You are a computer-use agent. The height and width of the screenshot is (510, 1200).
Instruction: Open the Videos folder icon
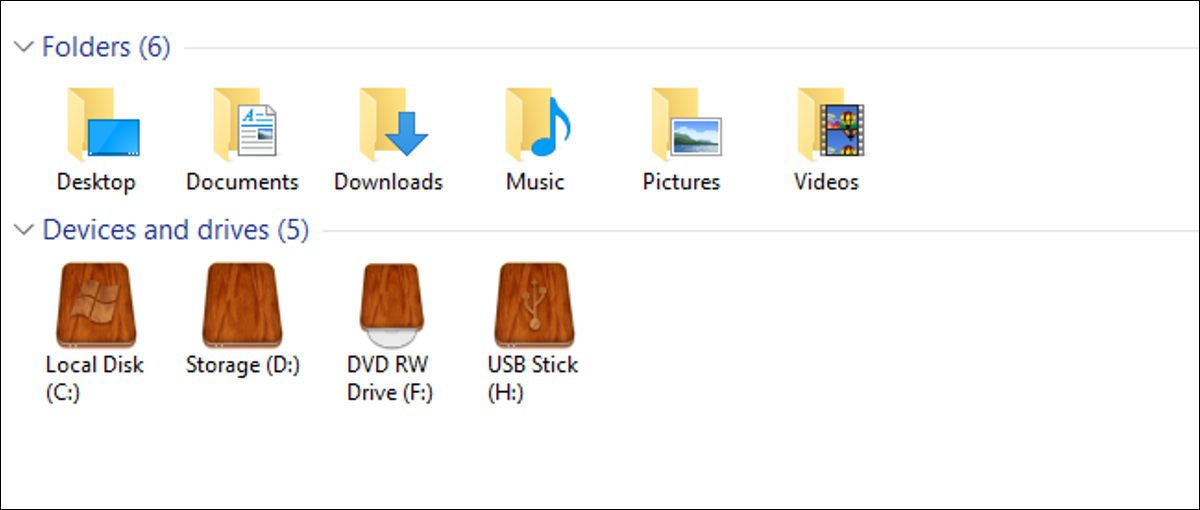pyautogui.click(x=831, y=124)
